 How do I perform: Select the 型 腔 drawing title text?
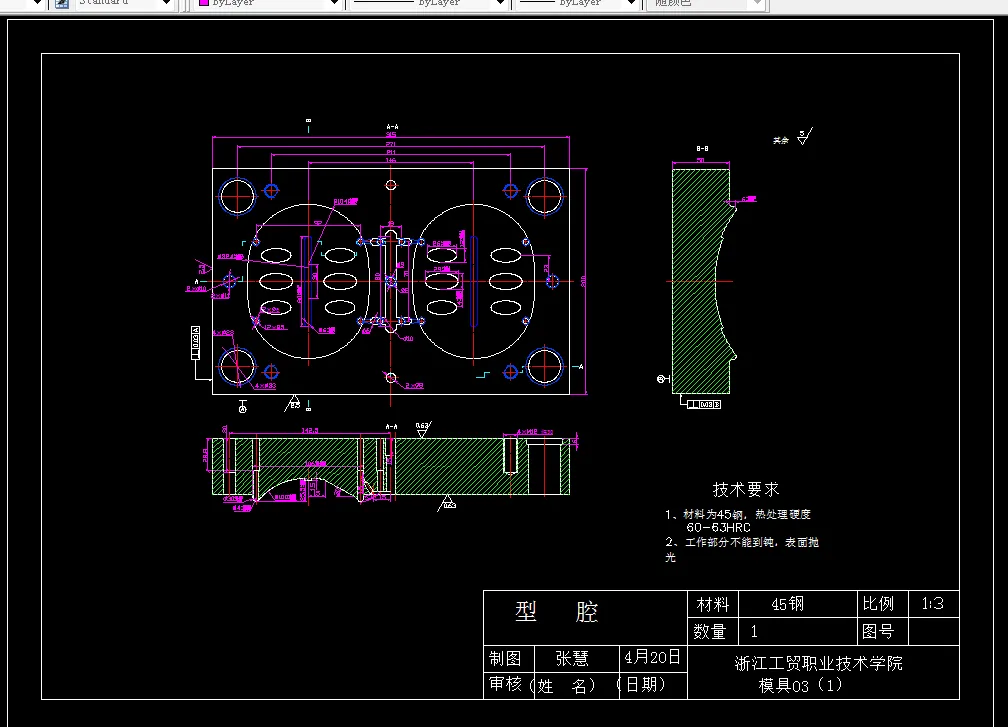[x=557, y=611]
